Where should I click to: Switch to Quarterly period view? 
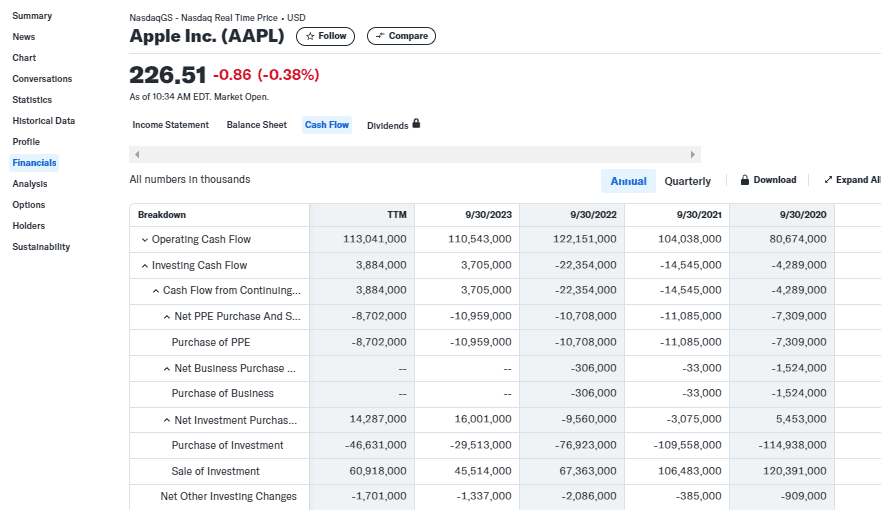pos(688,181)
